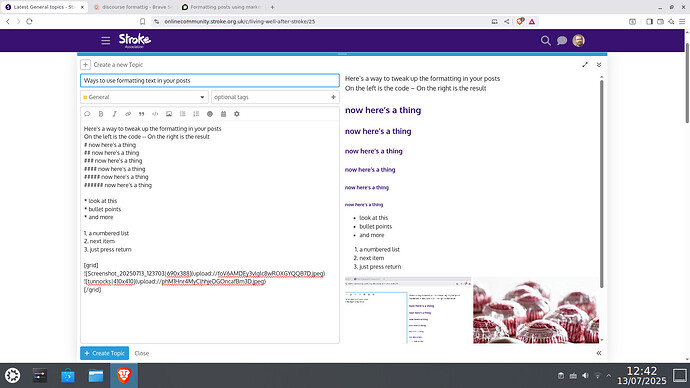
Task: Open the file manager from taskbar
Action: (x=95, y=376)
